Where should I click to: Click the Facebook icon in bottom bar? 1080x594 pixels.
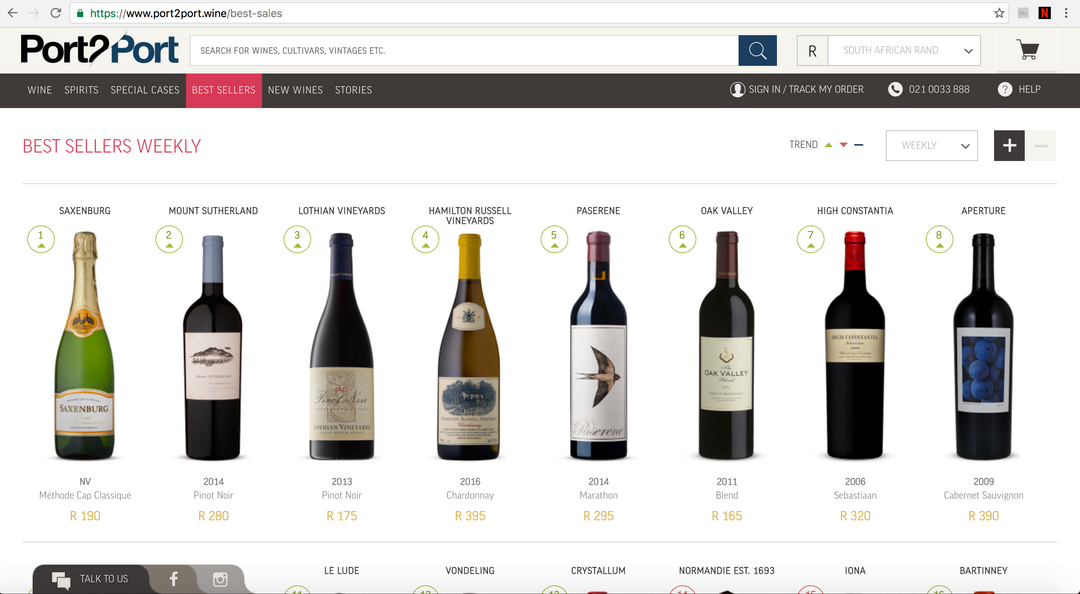(x=173, y=578)
